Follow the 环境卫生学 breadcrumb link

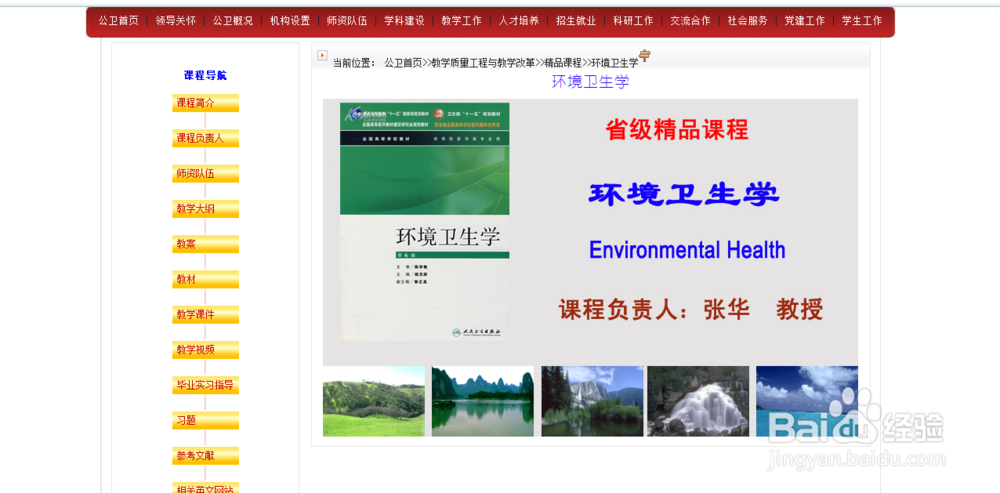615,63
